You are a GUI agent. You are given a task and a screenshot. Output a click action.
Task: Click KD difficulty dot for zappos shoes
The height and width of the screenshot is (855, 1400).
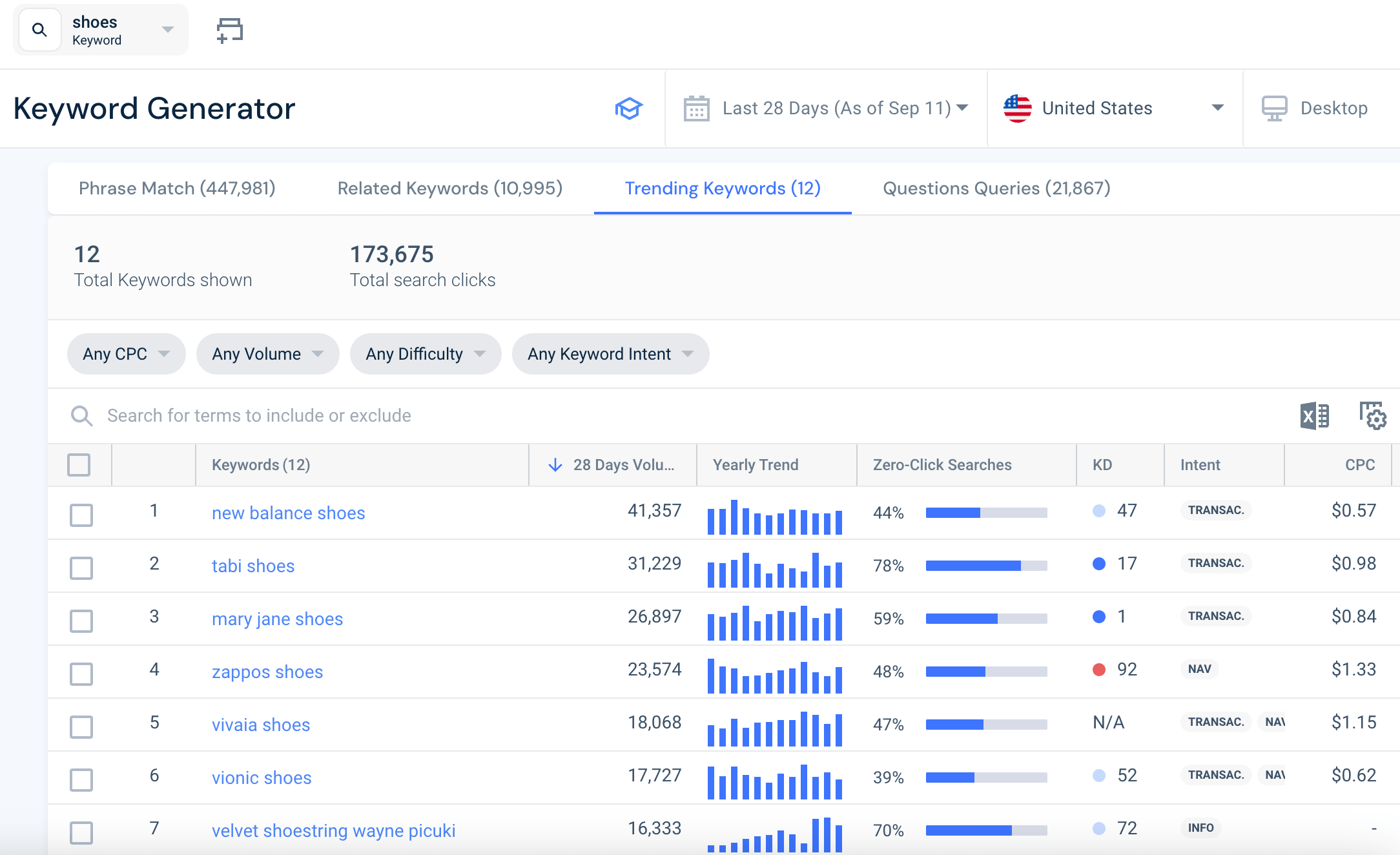click(x=1099, y=670)
